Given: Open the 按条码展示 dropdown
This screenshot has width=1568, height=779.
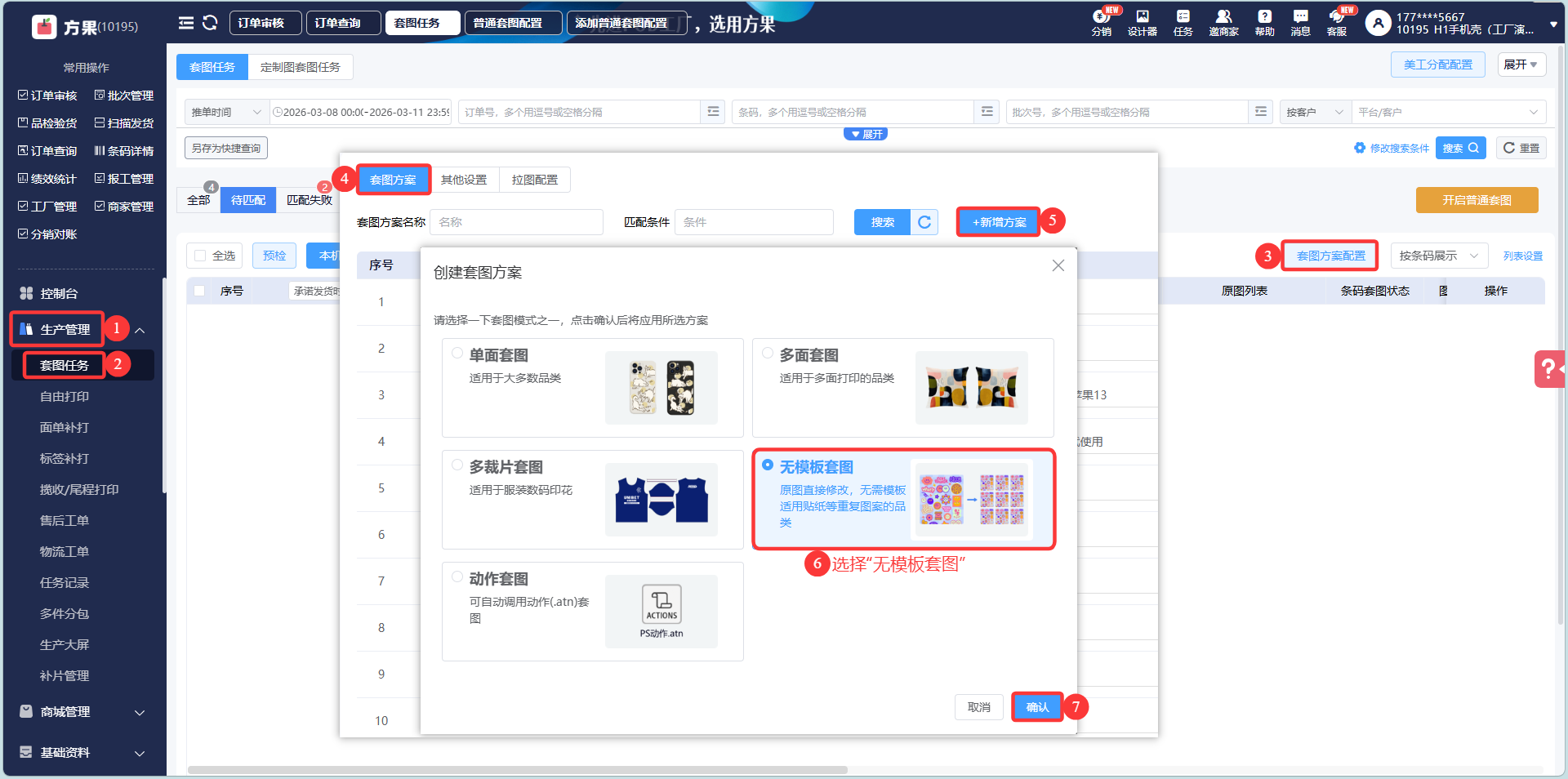Looking at the screenshot, I should pyautogui.click(x=1438, y=256).
